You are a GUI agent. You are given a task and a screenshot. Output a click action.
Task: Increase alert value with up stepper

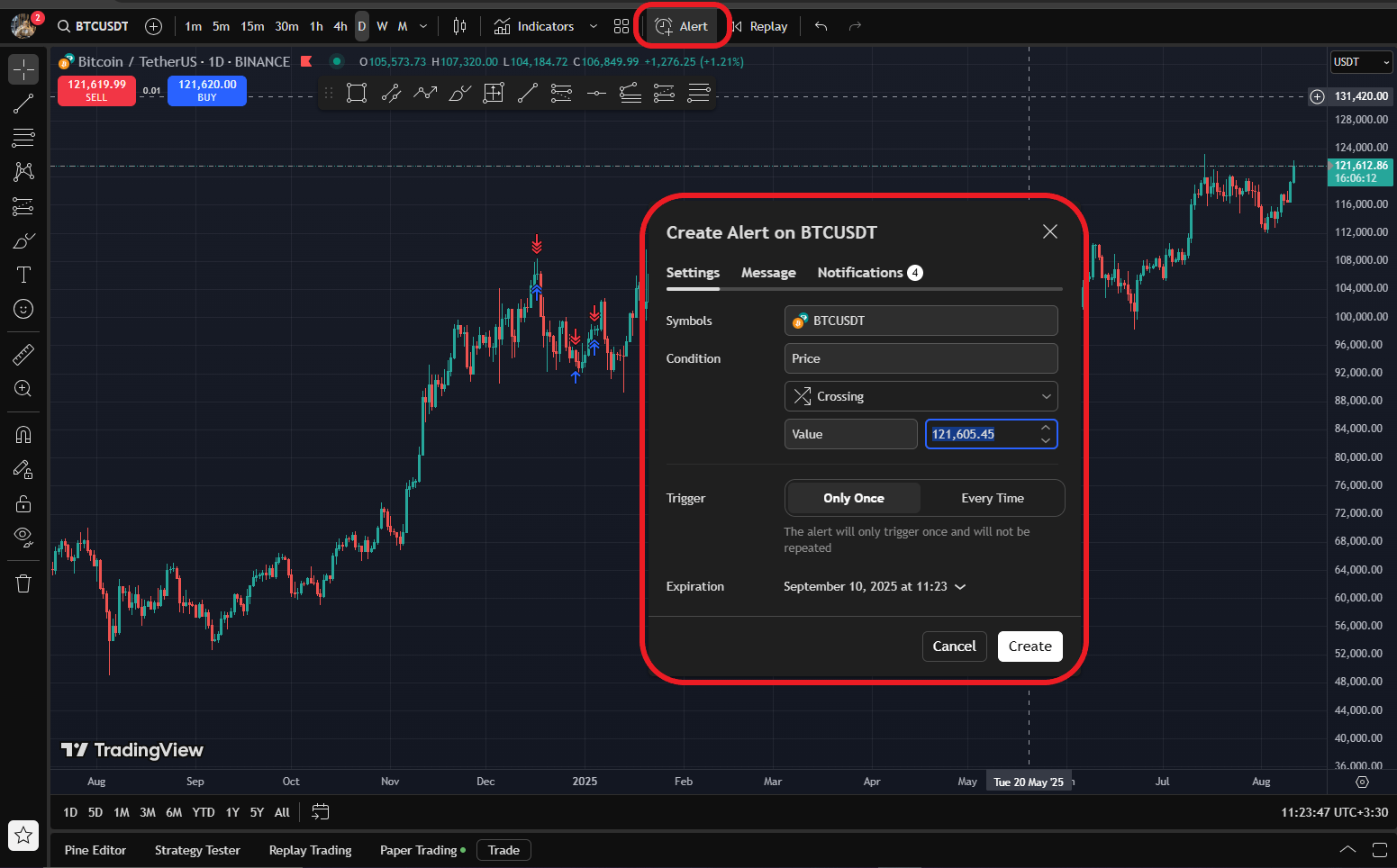pyautogui.click(x=1046, y=428)
